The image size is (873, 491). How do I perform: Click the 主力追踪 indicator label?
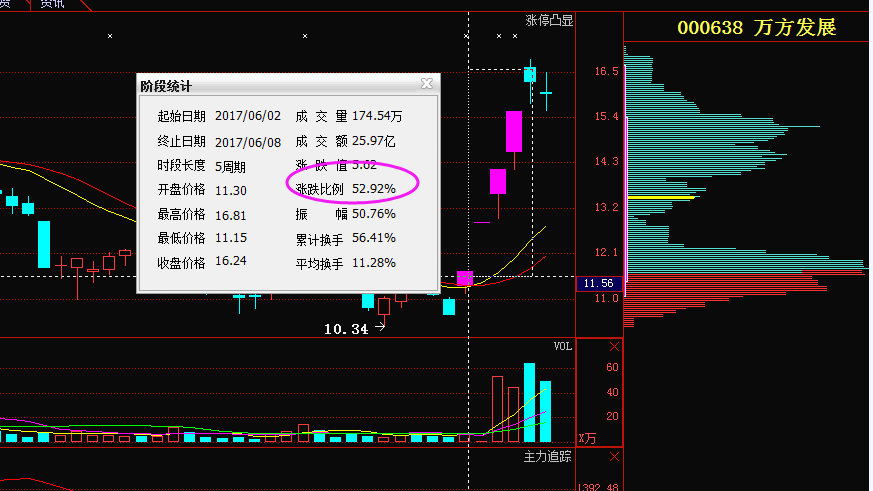tap(548, 457)
